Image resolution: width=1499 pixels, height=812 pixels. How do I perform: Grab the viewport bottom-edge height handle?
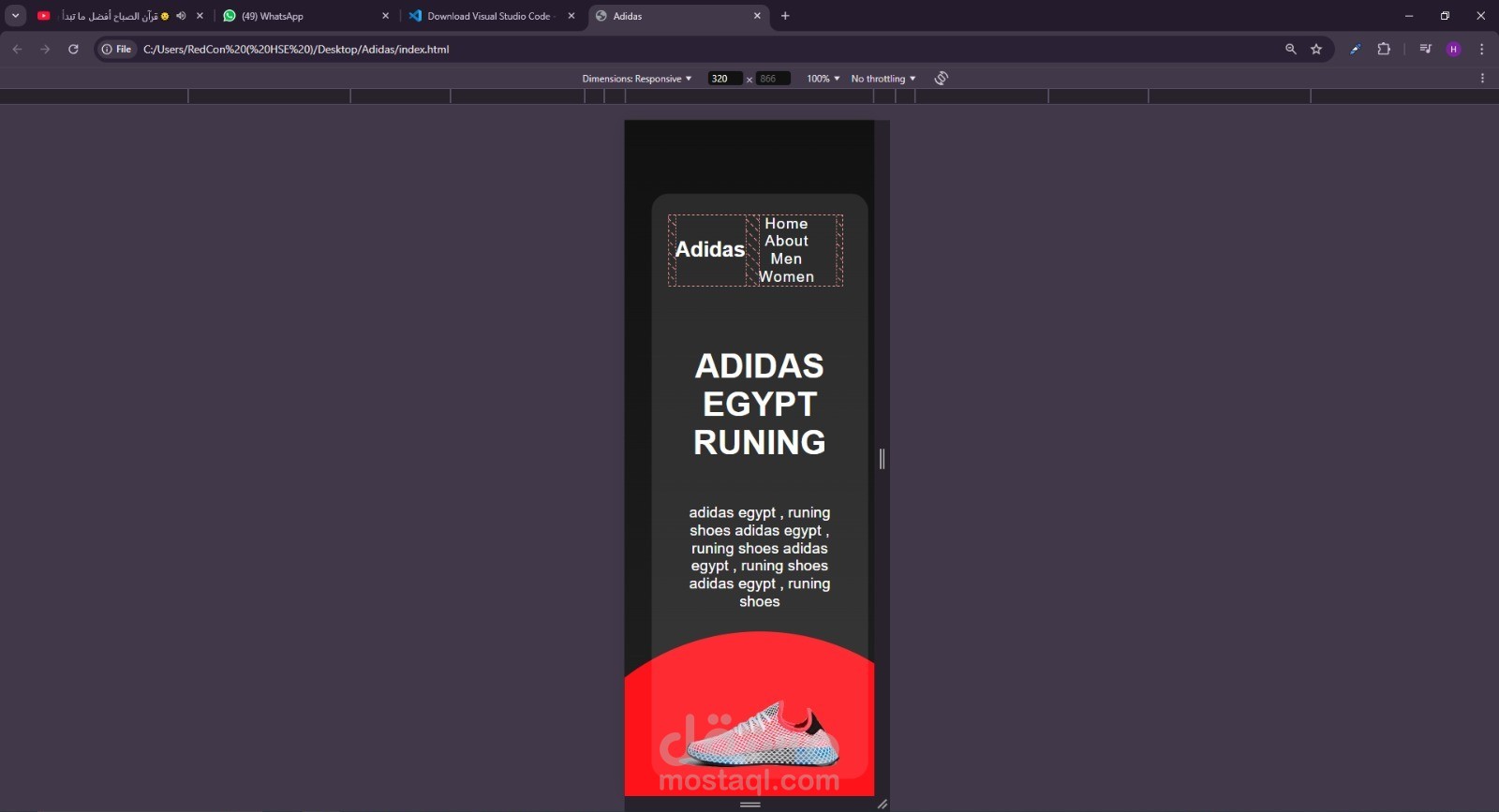[749, 804]
